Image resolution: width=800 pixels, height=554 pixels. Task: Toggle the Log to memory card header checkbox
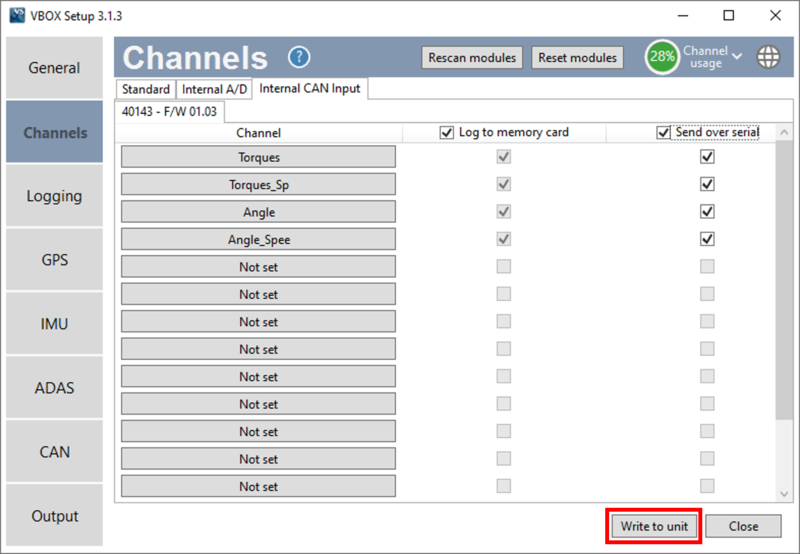pos(446,133)
